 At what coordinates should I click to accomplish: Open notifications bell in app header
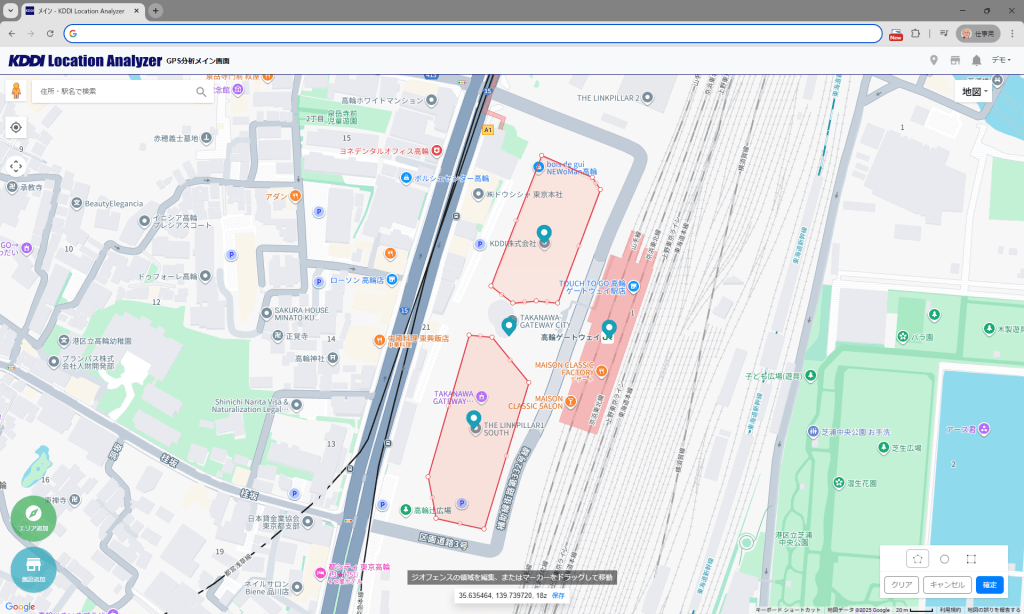[976, 60]
